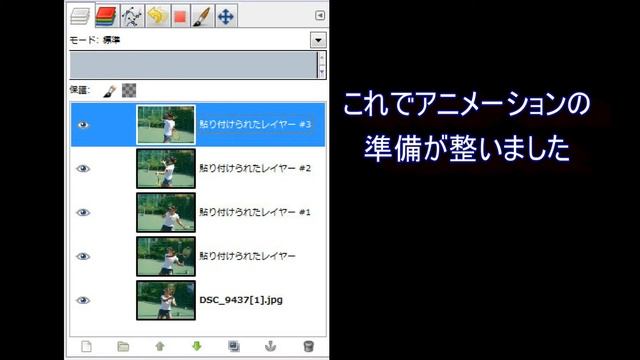The height and width of the screenshot is (360, 640).
Task: Toggle lock alpha channel checkerboard icon
Action: tap(129, 91)
